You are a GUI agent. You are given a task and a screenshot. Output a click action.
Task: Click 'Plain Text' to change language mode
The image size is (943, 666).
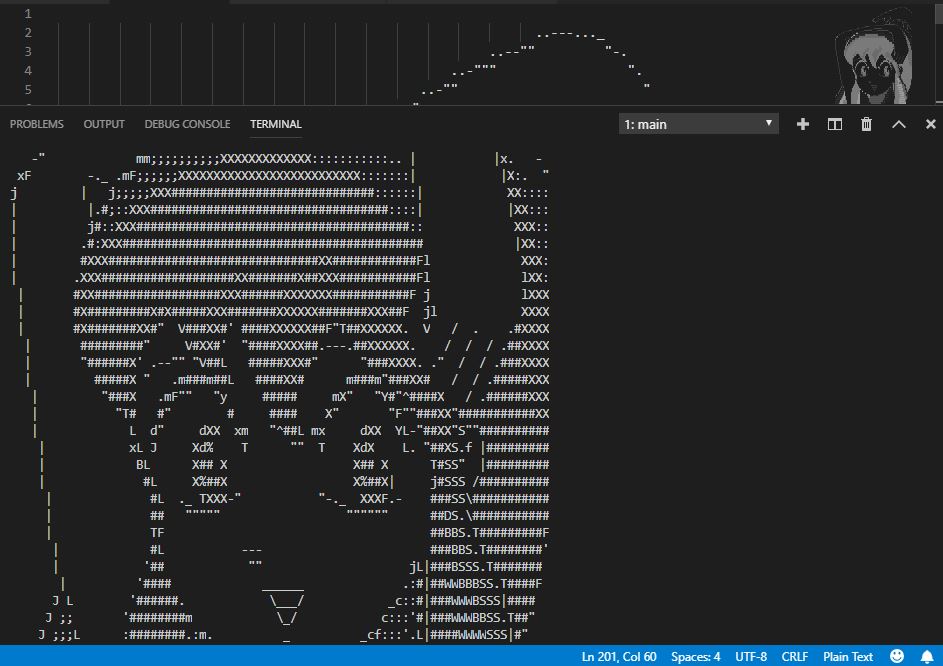[847, 656]
